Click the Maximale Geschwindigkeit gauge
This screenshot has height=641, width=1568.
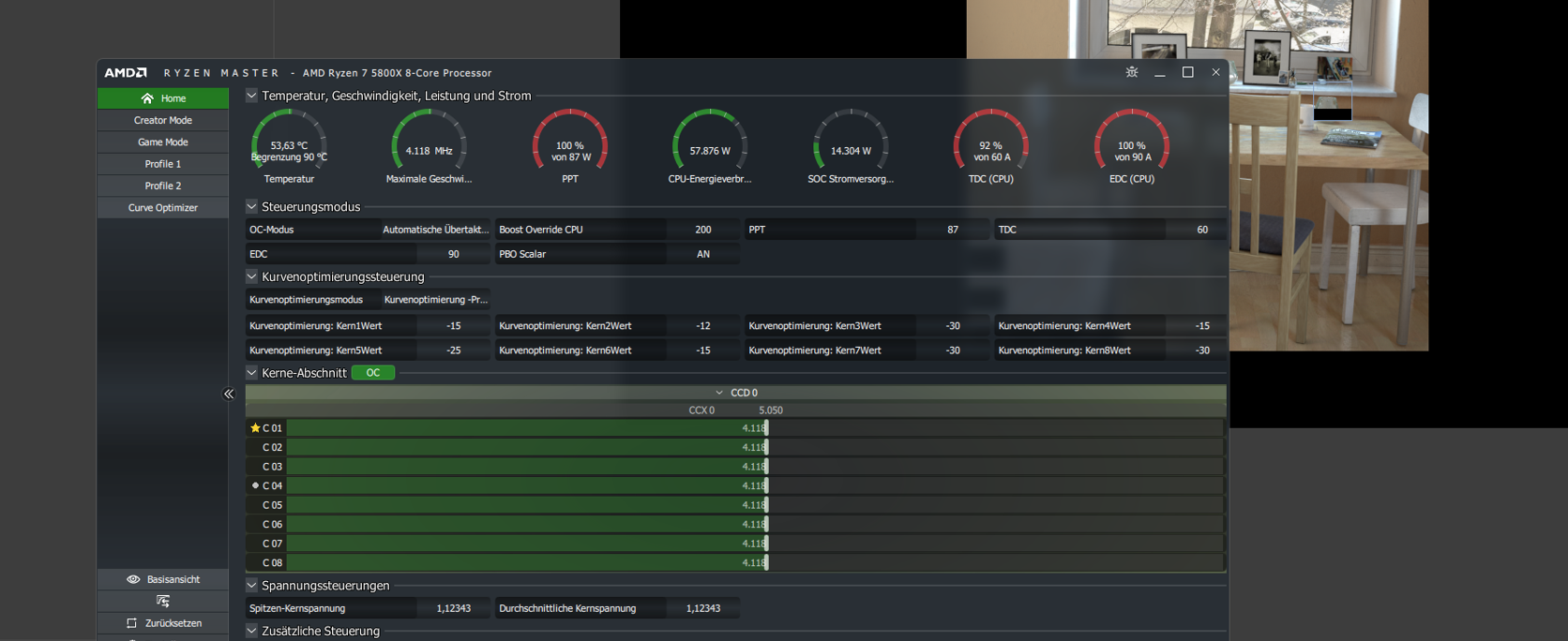point(429,146)
